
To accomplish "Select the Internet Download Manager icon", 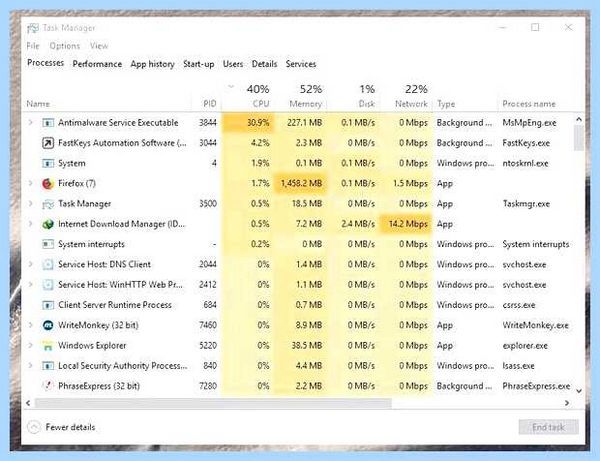I will click(x=48, y=224).
